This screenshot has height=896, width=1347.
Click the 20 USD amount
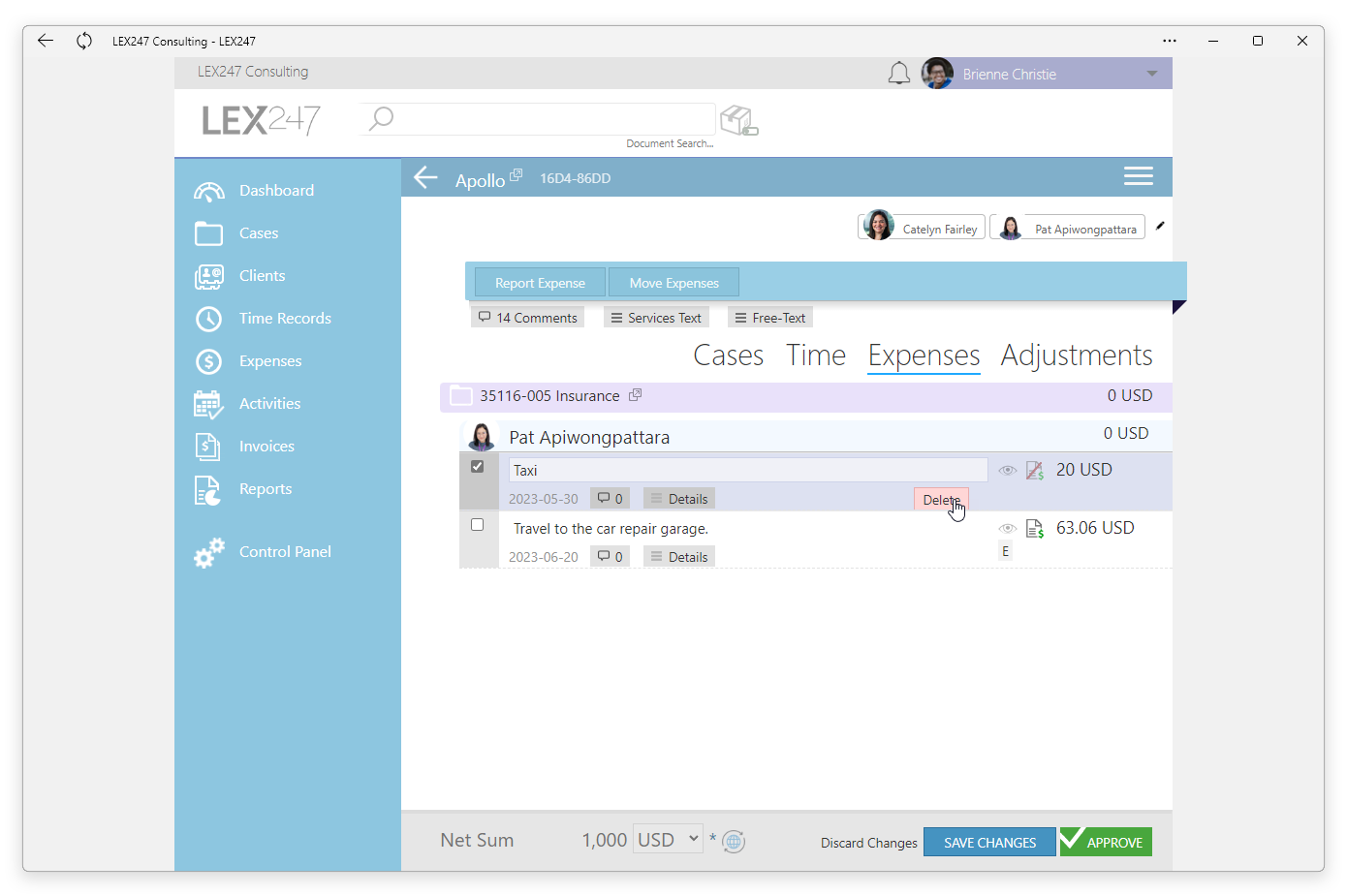[x=1084, y=470]
